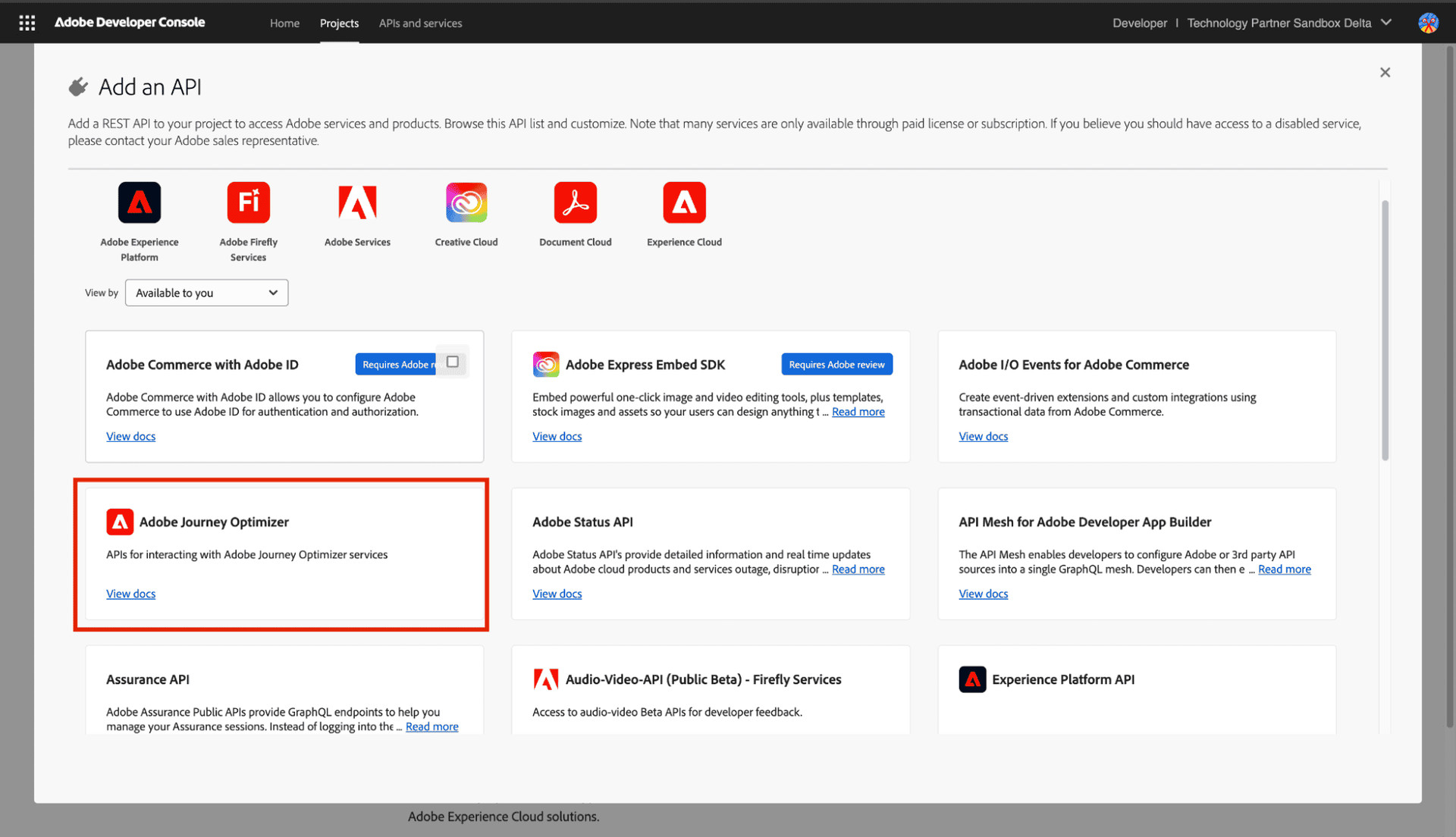Open the APIs and services menu
Viewport: 1456px width, 837px height.
pyautogui.click(x=420, y=24)
